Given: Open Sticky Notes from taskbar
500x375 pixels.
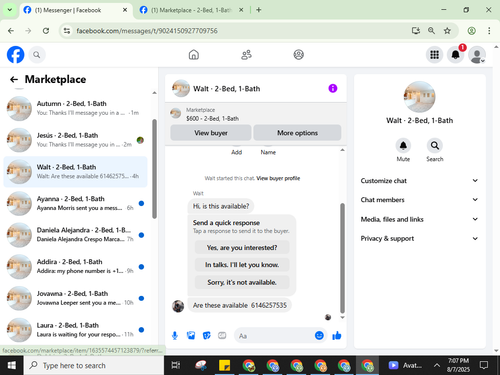Looking at the screenshot, I should point(225,365).
